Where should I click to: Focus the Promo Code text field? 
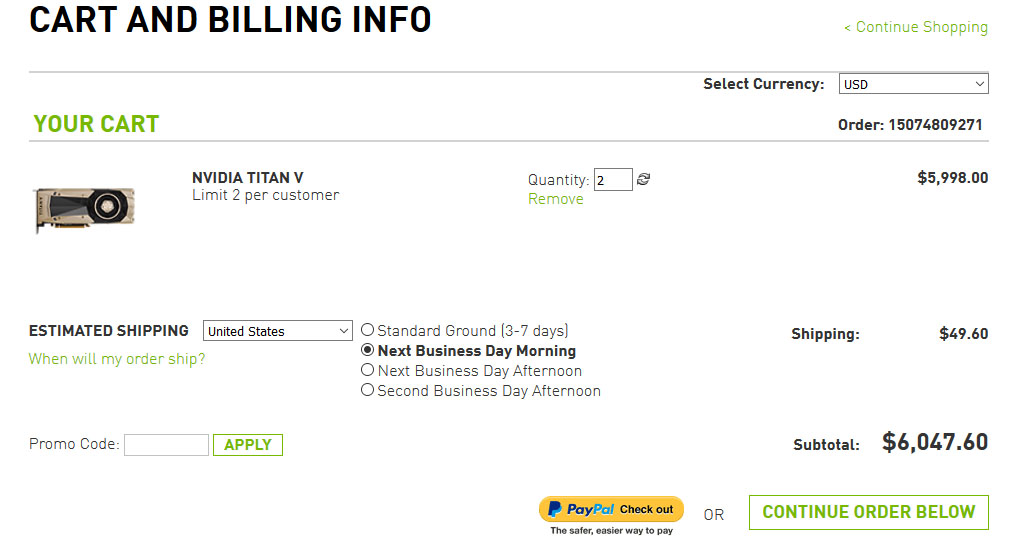pyautogui.click(x=166, y=445)
